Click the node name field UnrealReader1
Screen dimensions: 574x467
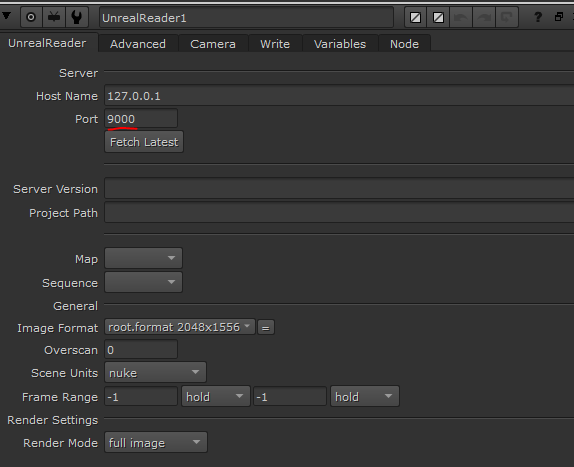tap(246, 18)
